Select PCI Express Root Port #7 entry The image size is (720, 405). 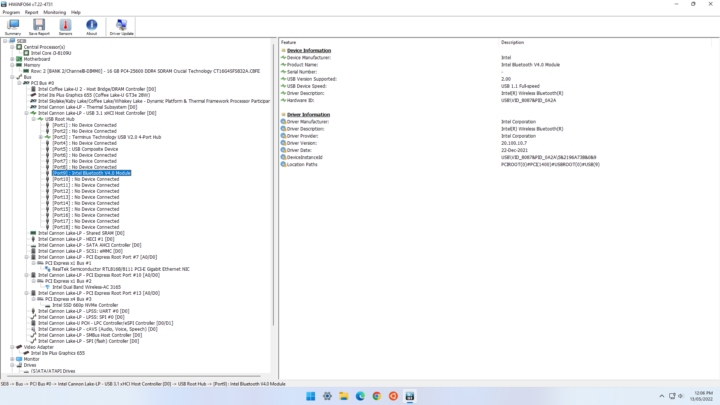point(97,257)
